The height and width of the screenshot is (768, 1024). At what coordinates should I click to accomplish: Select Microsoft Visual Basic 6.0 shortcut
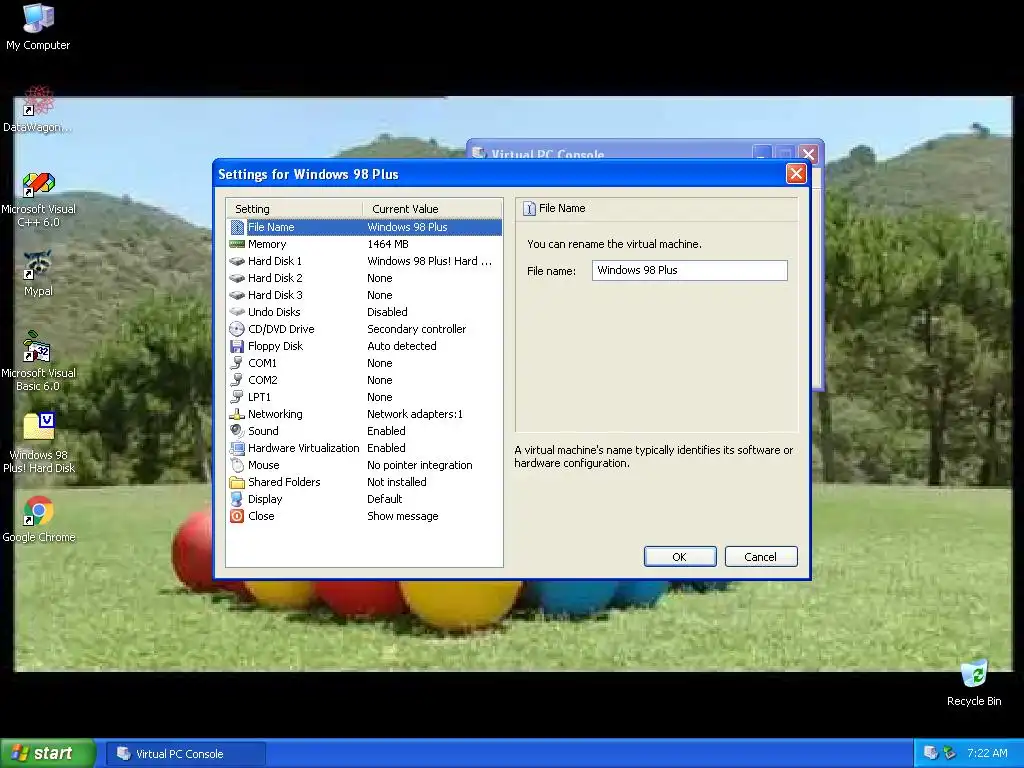[x=38, y=362]
